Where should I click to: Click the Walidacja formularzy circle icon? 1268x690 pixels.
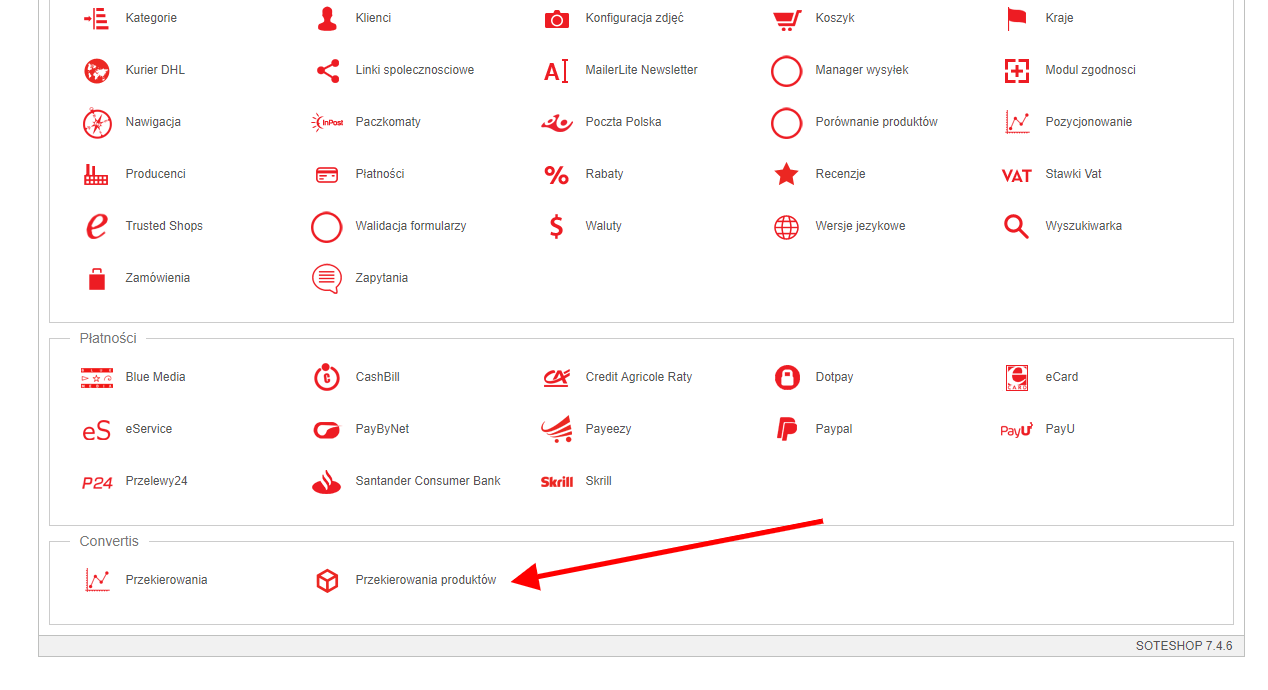327,226
